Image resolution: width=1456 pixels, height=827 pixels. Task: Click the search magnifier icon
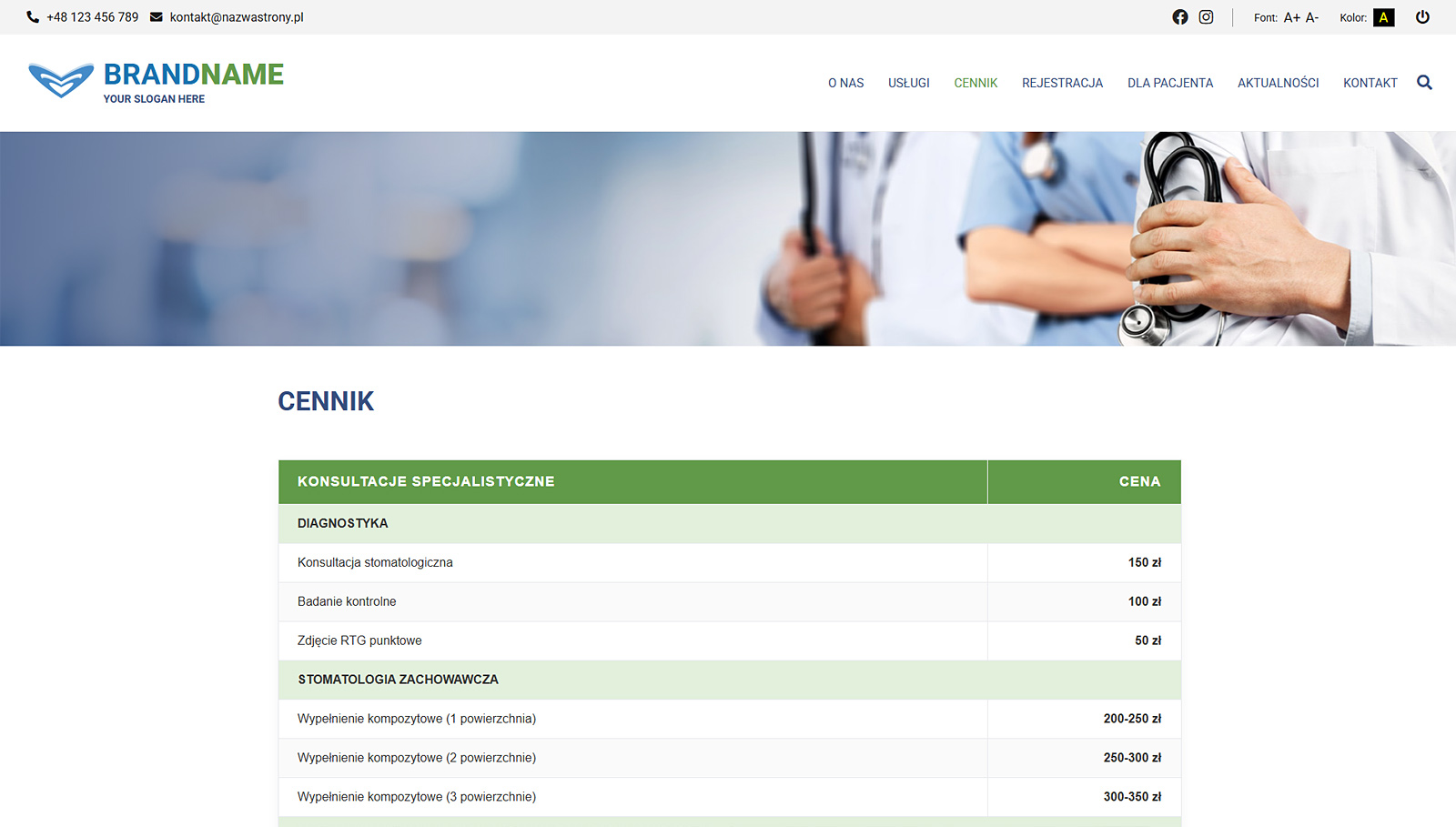pos(1424,83)
